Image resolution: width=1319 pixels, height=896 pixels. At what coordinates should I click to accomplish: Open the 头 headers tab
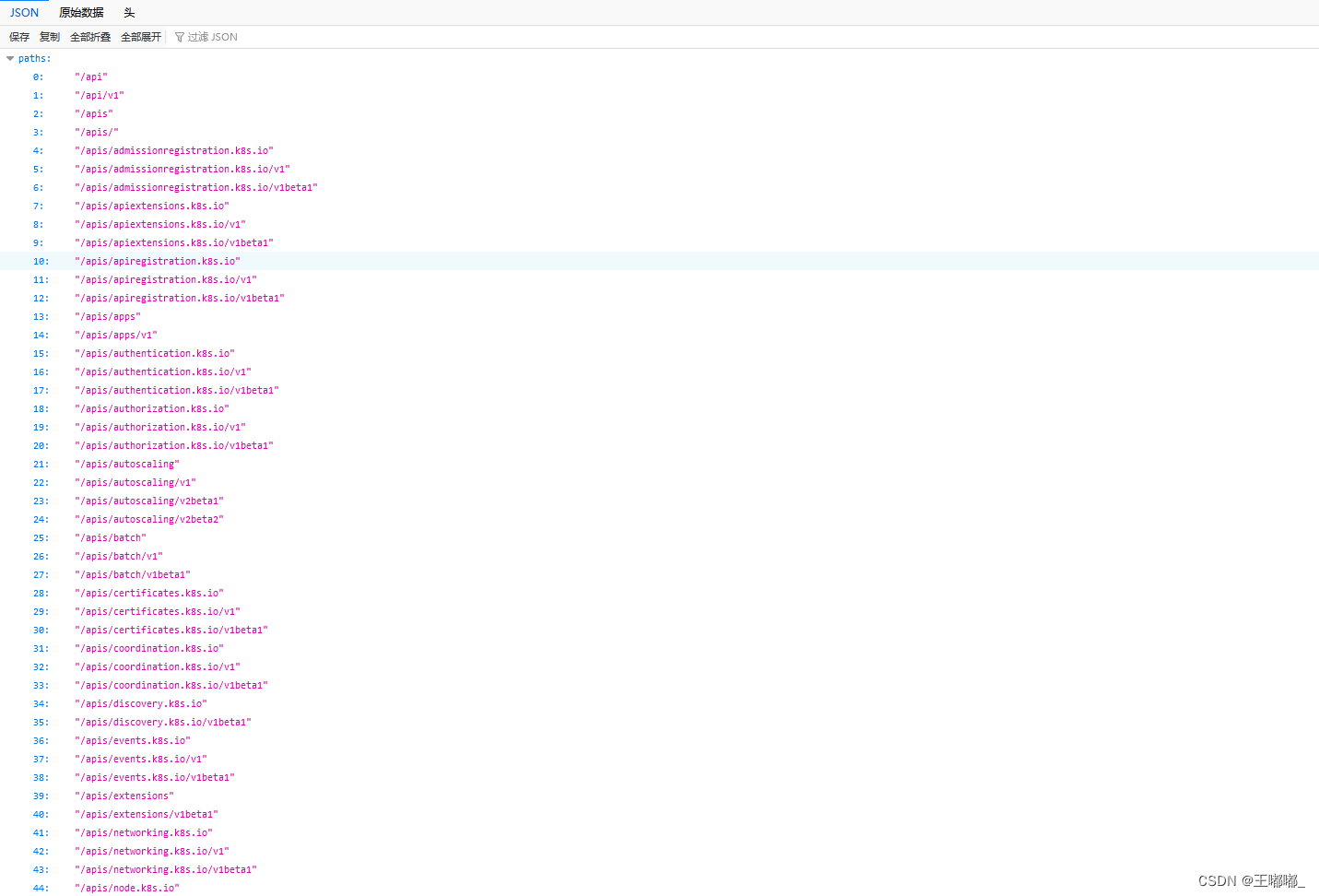(129, 13)
